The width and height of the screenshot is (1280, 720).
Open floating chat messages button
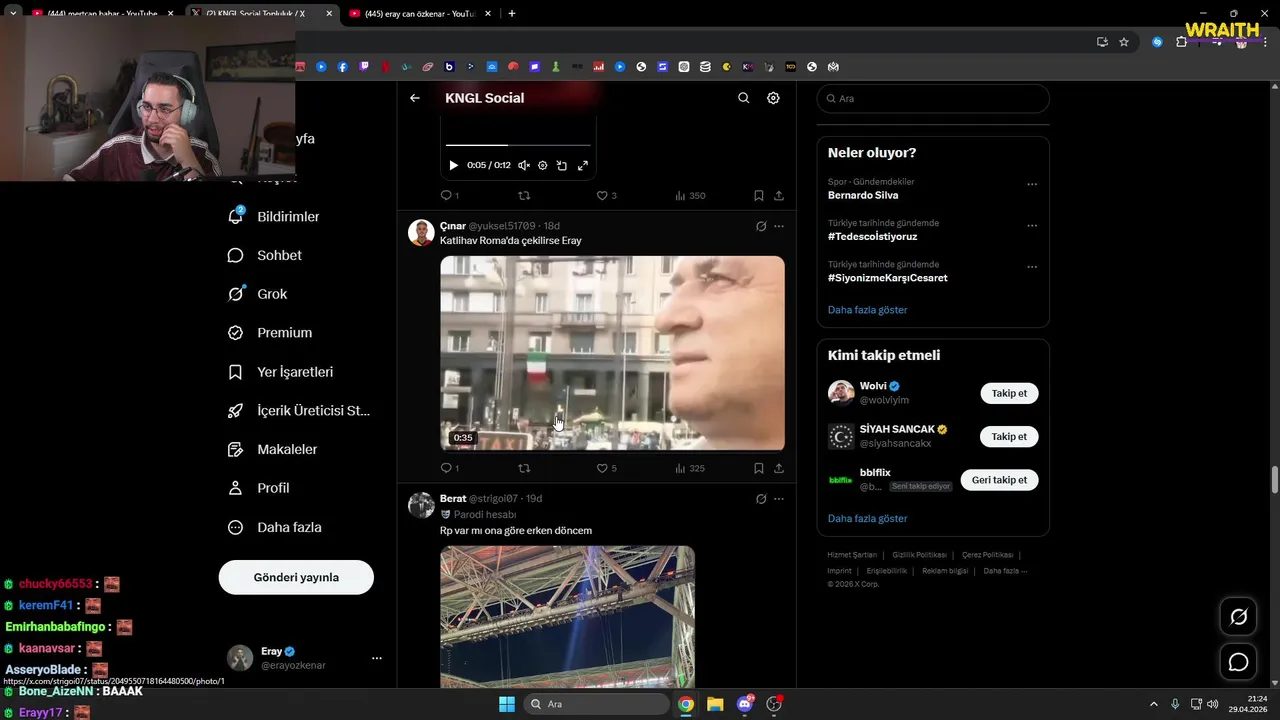pyautogui.click(x=1238, y=662)
